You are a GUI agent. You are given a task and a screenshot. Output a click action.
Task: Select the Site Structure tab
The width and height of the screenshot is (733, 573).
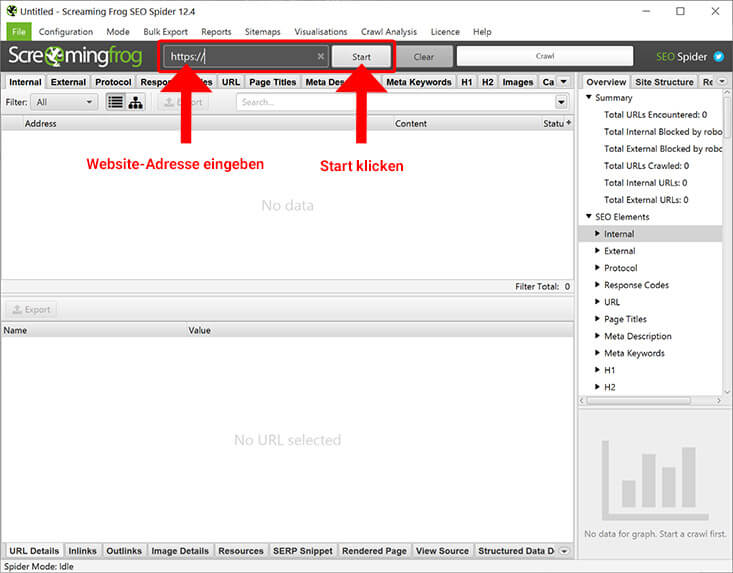click(x=664, y=82)
